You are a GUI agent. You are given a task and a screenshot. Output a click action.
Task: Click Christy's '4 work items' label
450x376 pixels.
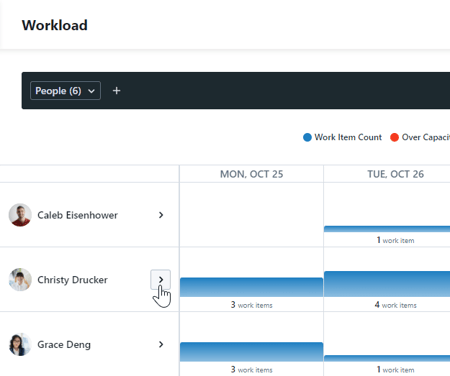396,305
